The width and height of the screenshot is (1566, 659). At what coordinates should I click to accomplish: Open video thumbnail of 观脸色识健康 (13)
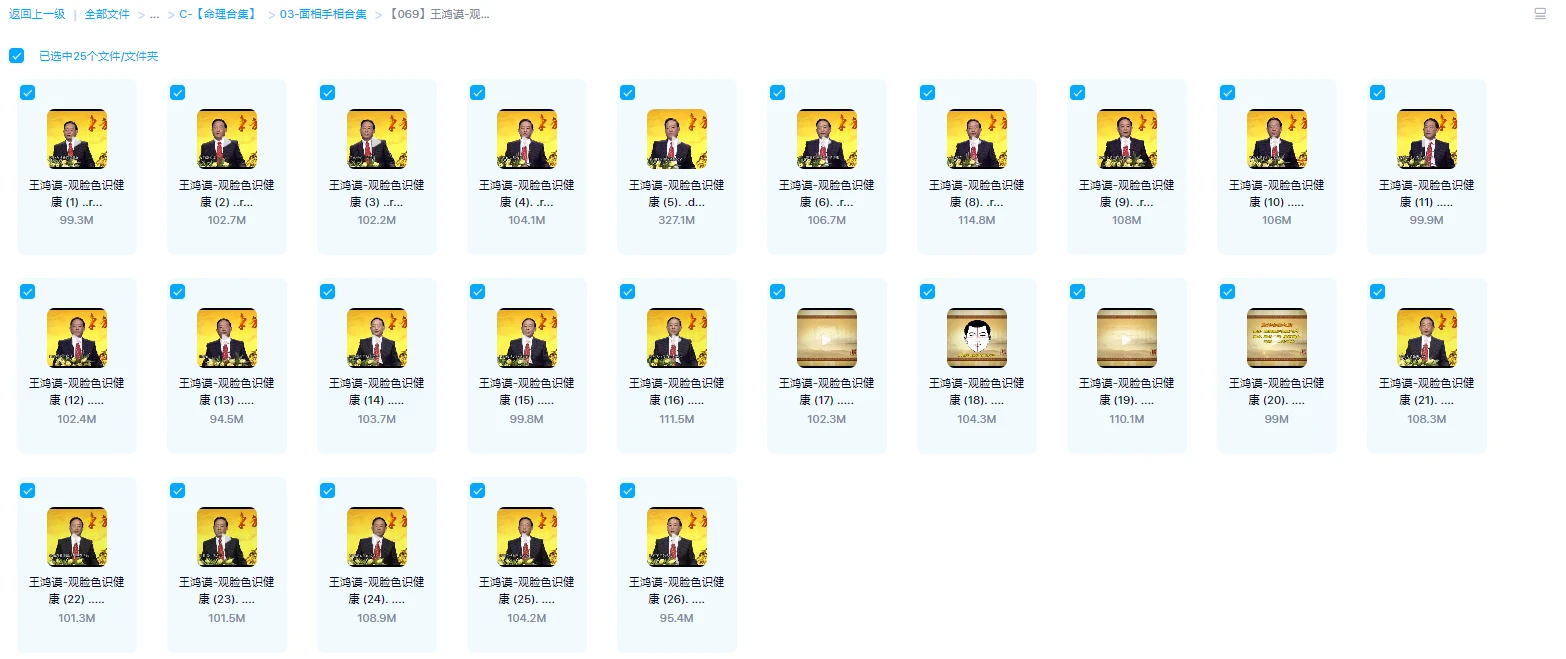point(227,338)
